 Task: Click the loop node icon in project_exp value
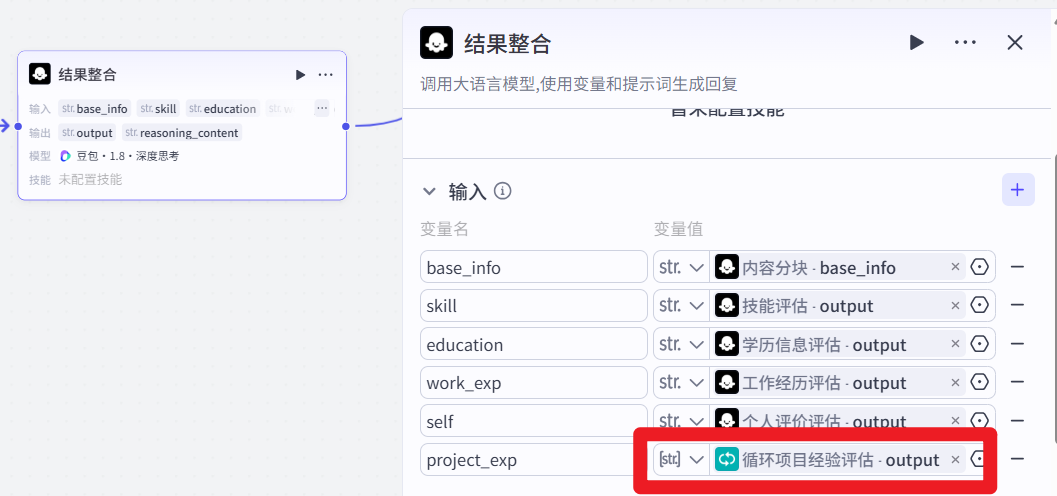(727, 460)
